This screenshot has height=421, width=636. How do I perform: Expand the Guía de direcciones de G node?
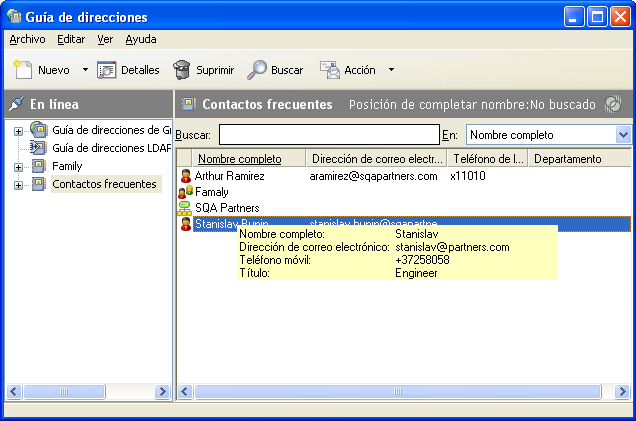coord(18,131)
